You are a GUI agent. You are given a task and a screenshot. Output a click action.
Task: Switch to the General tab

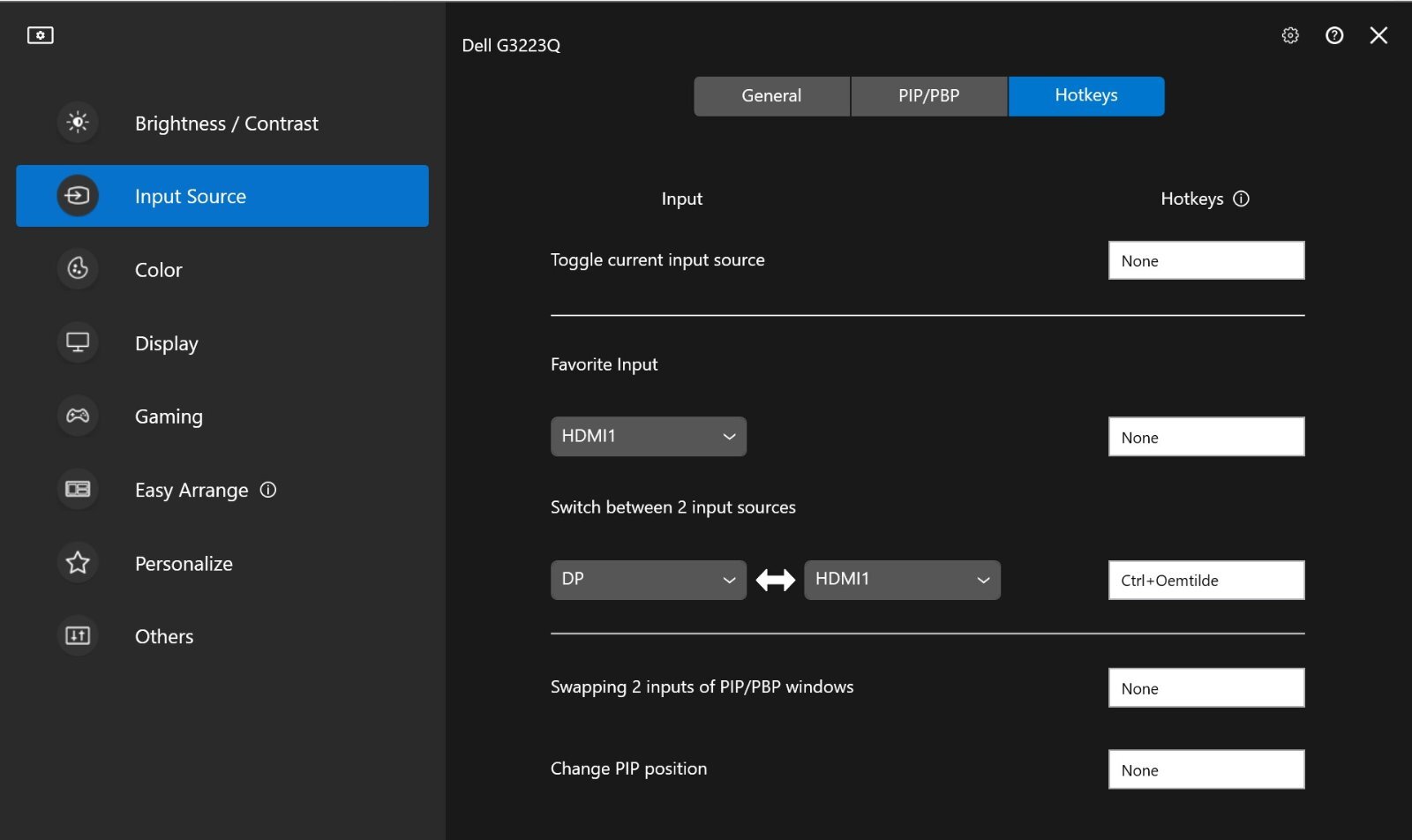pyautogui.click(x=772, y=96)
